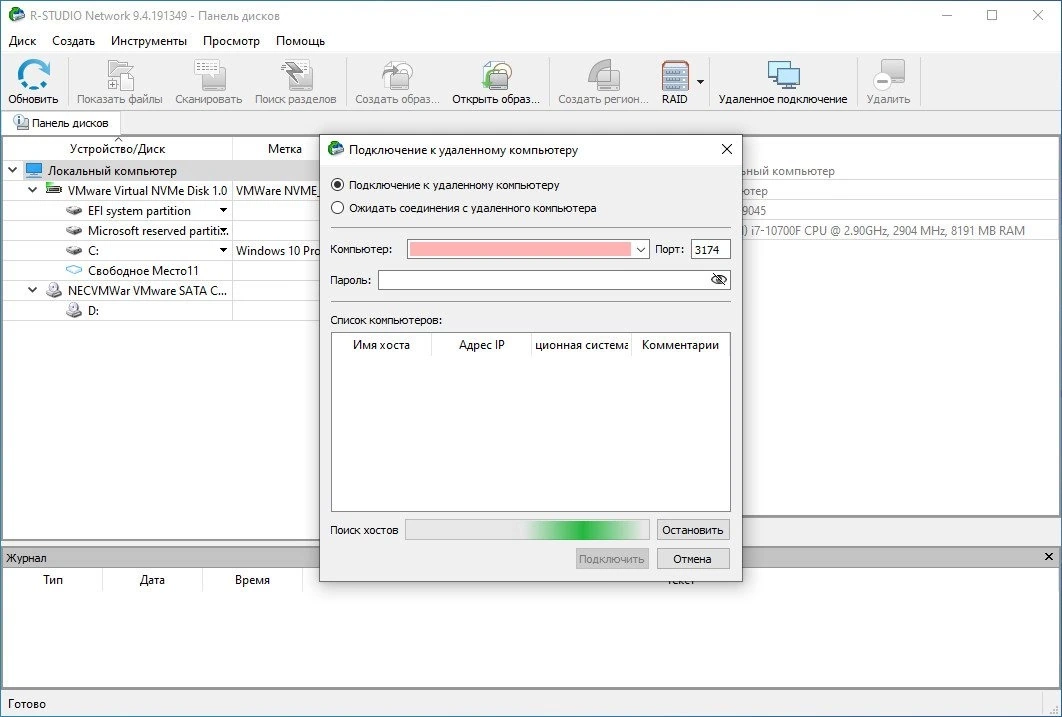This screenshot has width=1062, height=717.
Task: Click the RAID toolbar icon
Action: point(675,74)
